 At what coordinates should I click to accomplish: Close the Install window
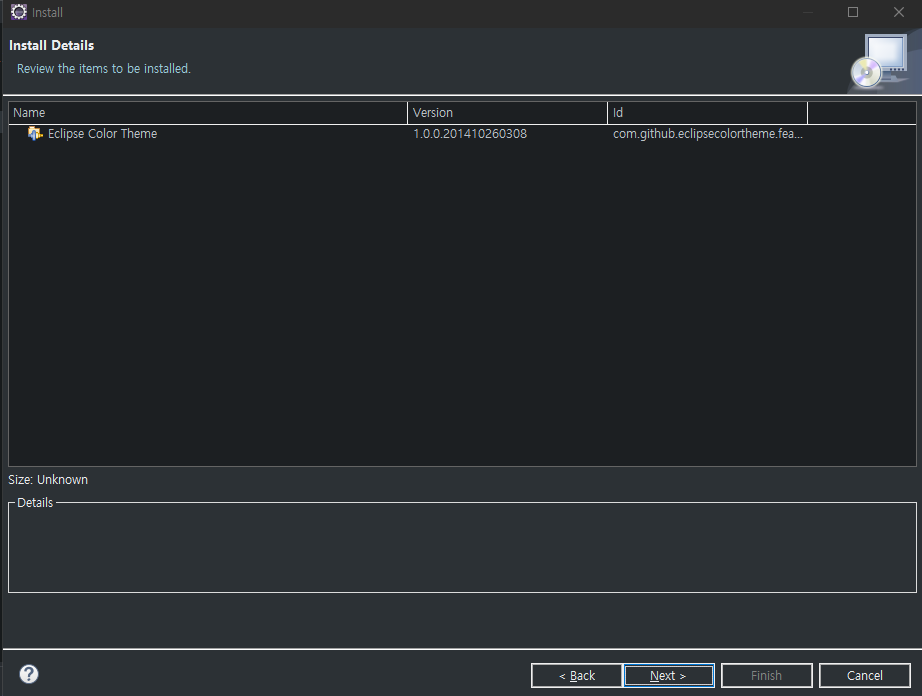click(x=898, y=12)
